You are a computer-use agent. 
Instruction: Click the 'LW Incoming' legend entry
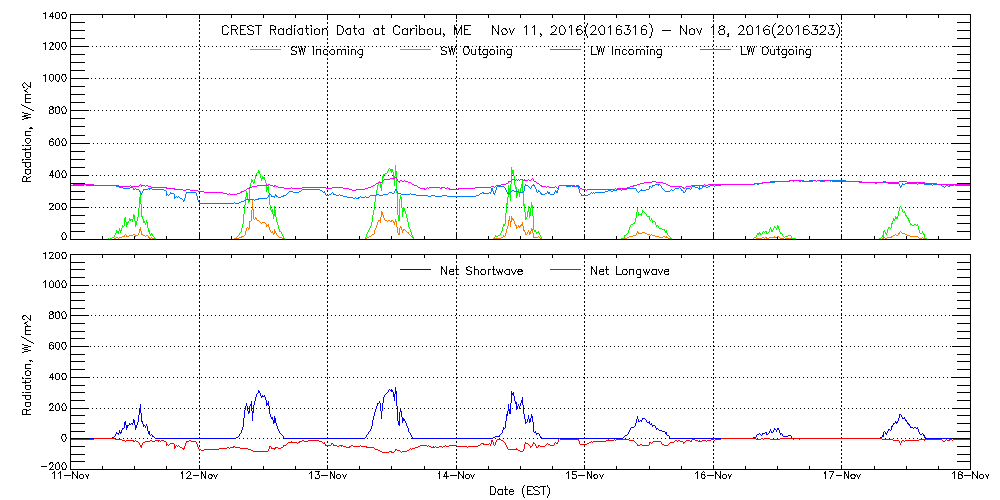tap(625, 51)
